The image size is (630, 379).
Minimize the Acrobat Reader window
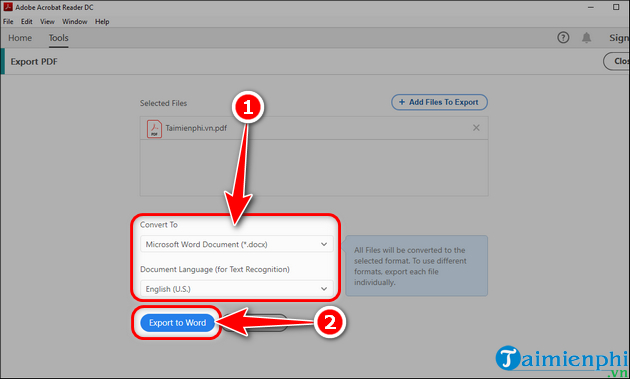[x=591, y=7]
